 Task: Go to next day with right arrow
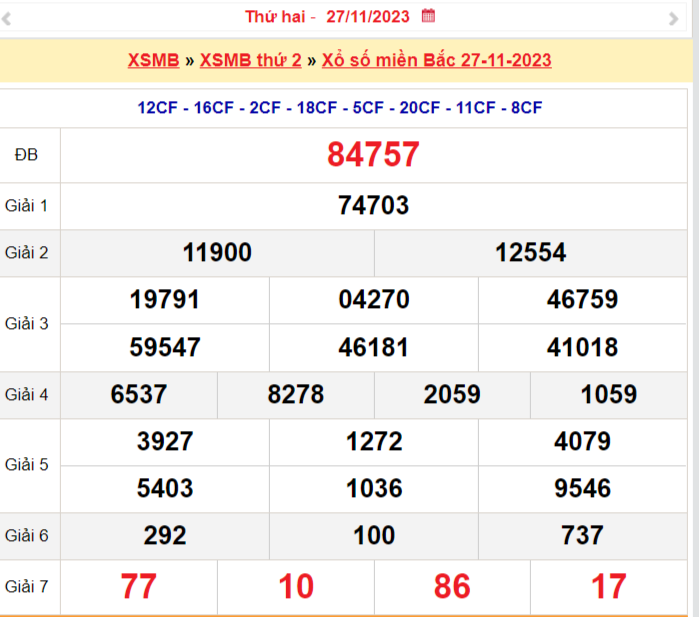(x=673, y=18)
